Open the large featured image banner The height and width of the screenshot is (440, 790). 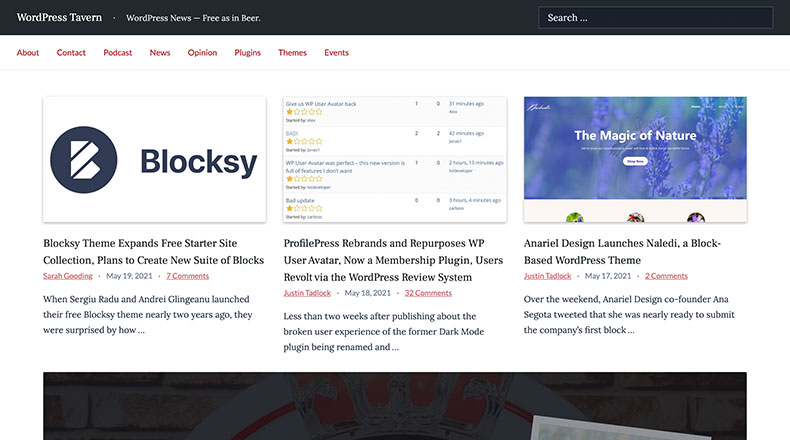click(x=394, y=406)
